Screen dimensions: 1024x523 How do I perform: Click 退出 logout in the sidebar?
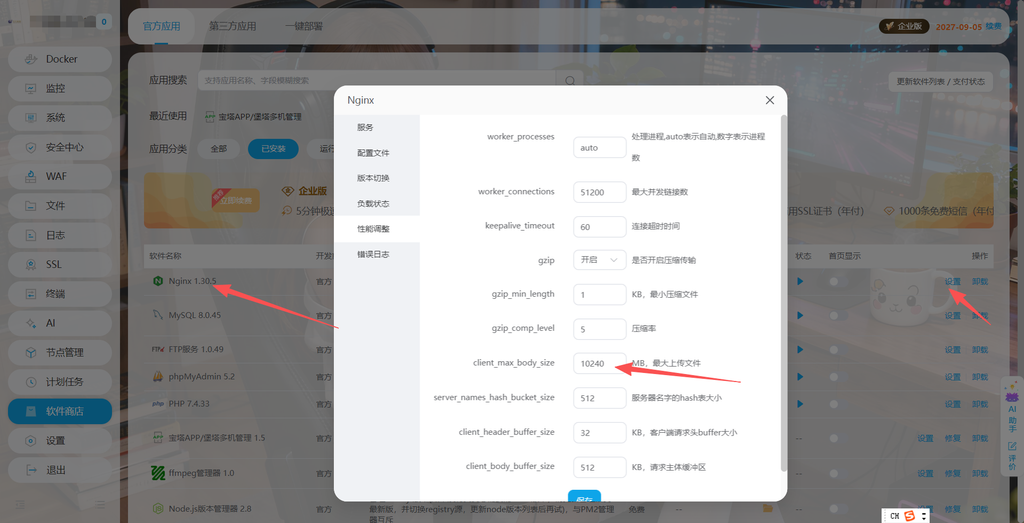(x=59, y=470)
